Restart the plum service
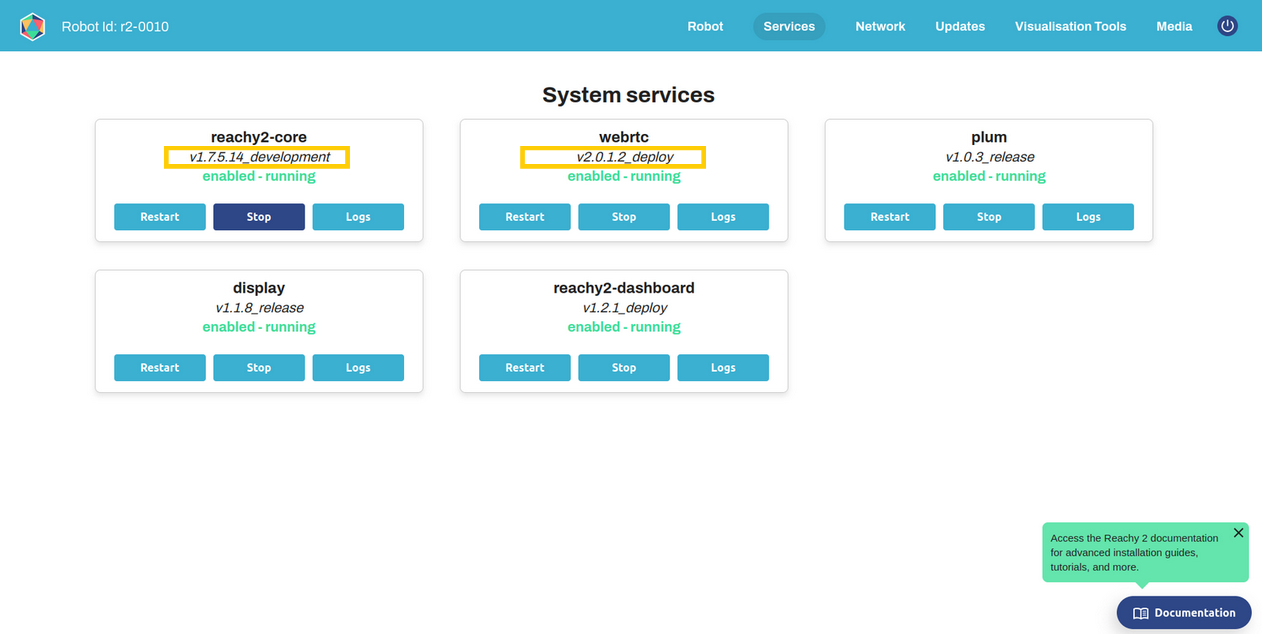The image size is (1262, 634). point(890,217)
